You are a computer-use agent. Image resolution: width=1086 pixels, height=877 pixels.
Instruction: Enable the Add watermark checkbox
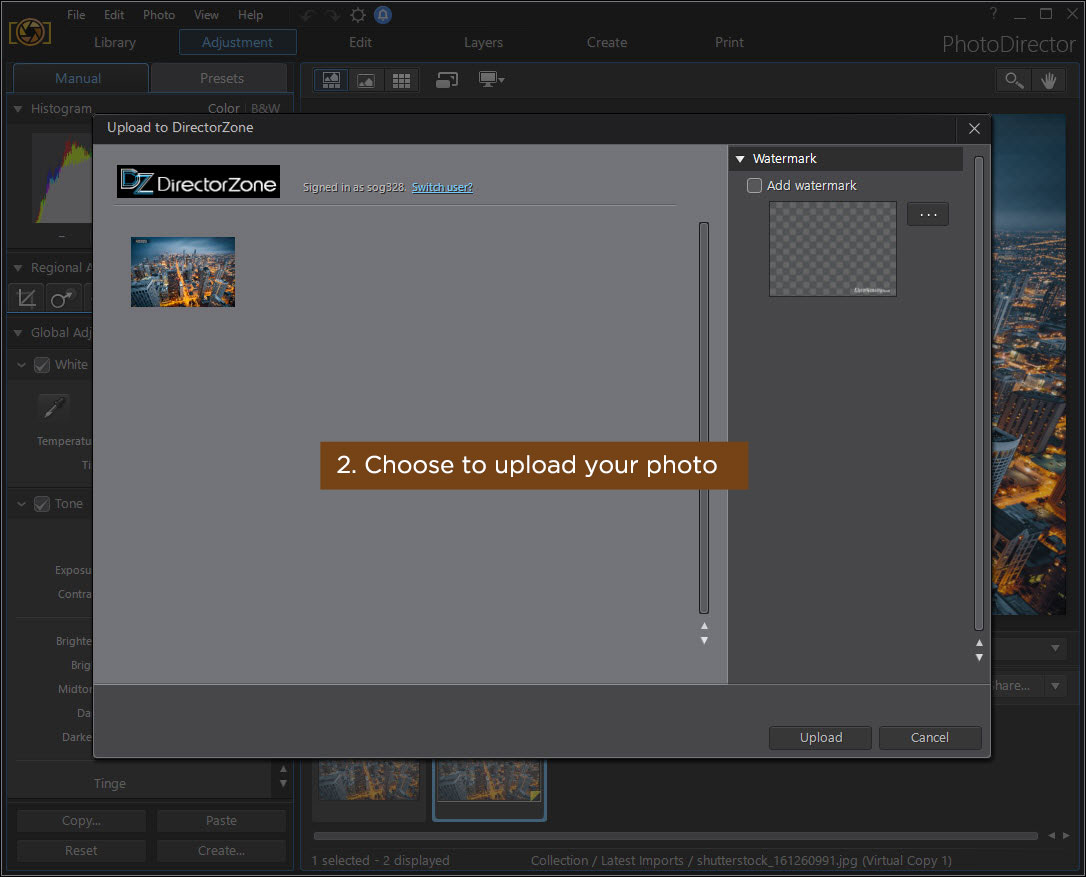pos(755,186)
